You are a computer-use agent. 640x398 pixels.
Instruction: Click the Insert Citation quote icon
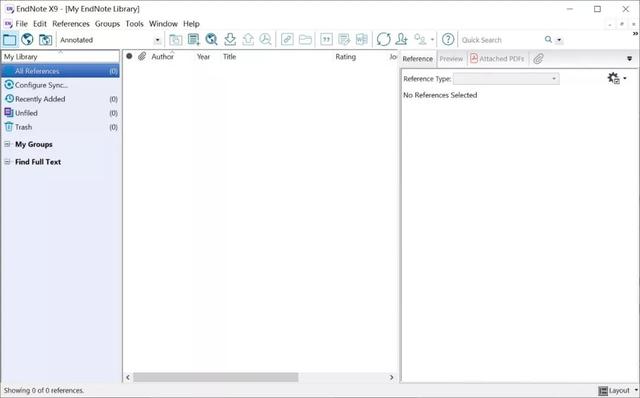(x=327, y=40)
